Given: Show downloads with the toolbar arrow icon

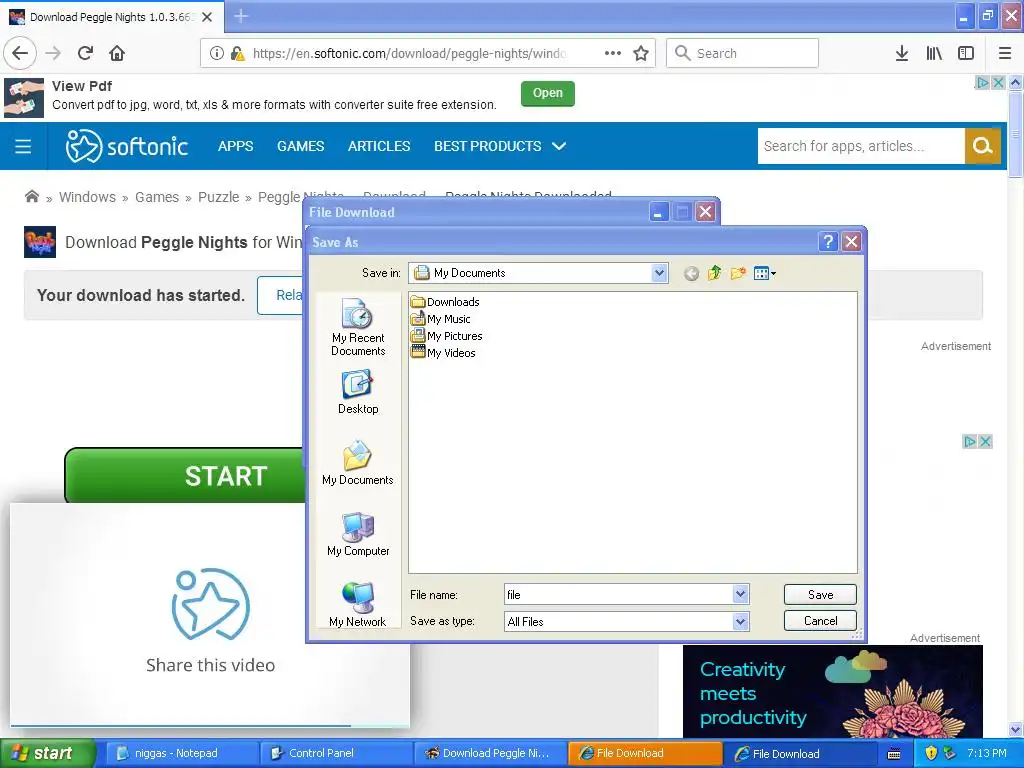Looking at the screenshot, I should [x=901, y=54].
